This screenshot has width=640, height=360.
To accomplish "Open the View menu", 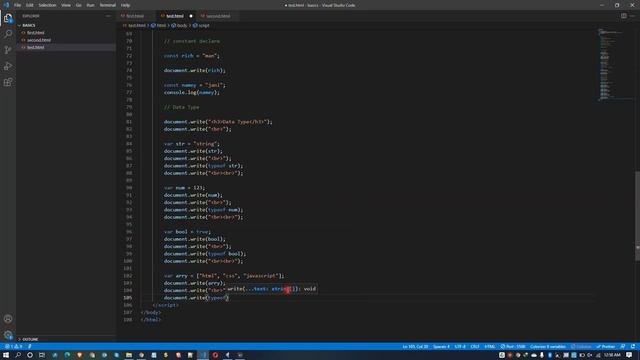I will [x=66, y=5].
